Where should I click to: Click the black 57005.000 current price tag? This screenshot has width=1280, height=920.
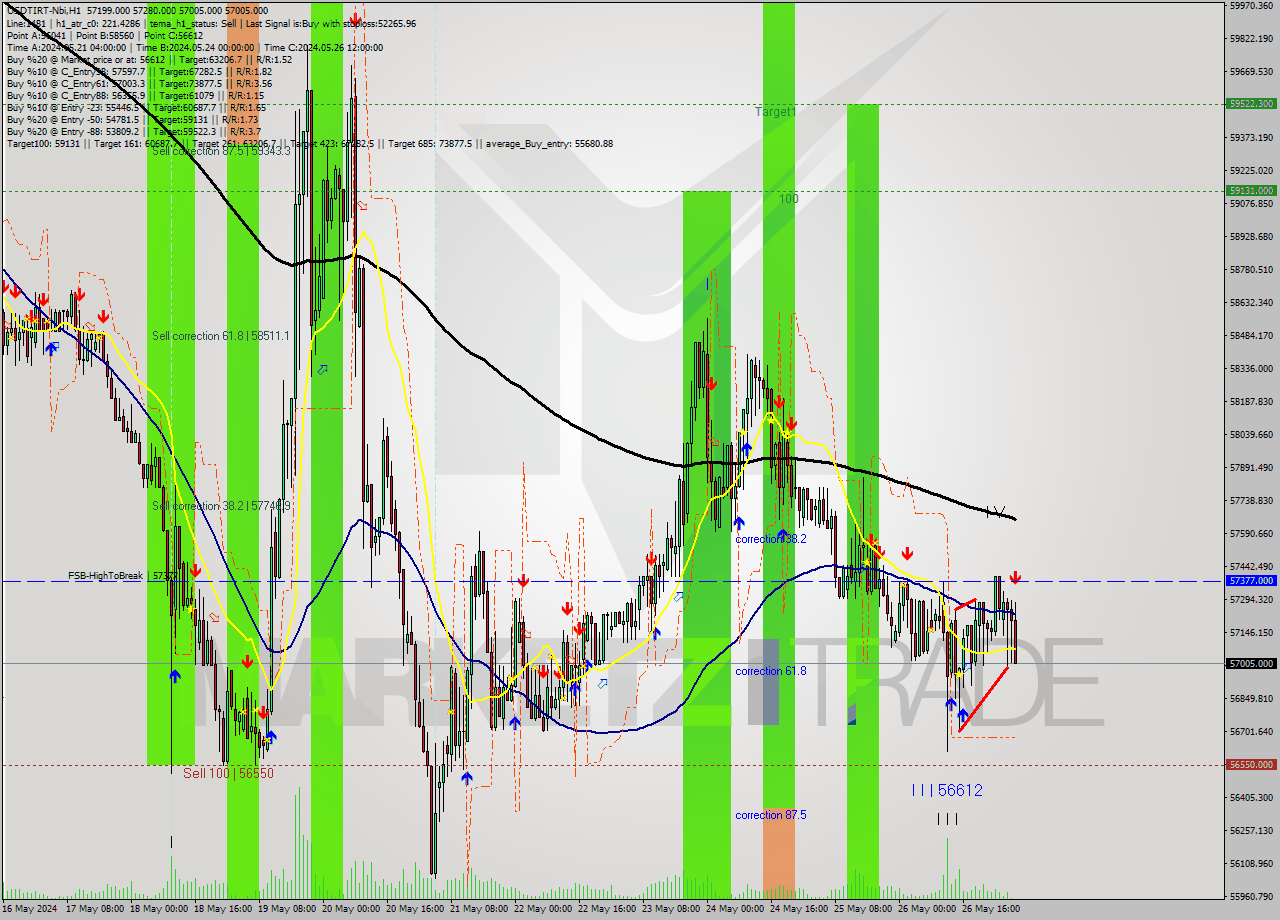tap(1251, 663)
